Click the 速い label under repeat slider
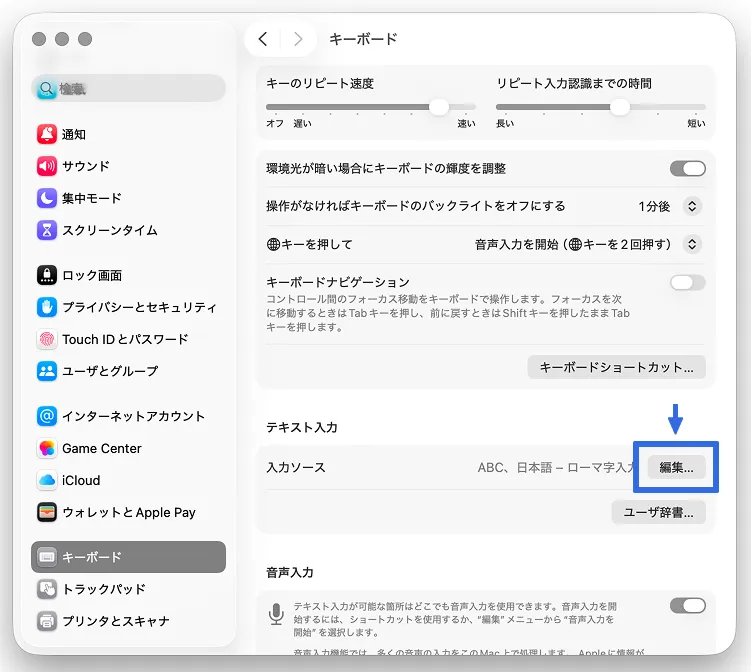Viewport: 751px width, 672px height. (x=466, y=124)
